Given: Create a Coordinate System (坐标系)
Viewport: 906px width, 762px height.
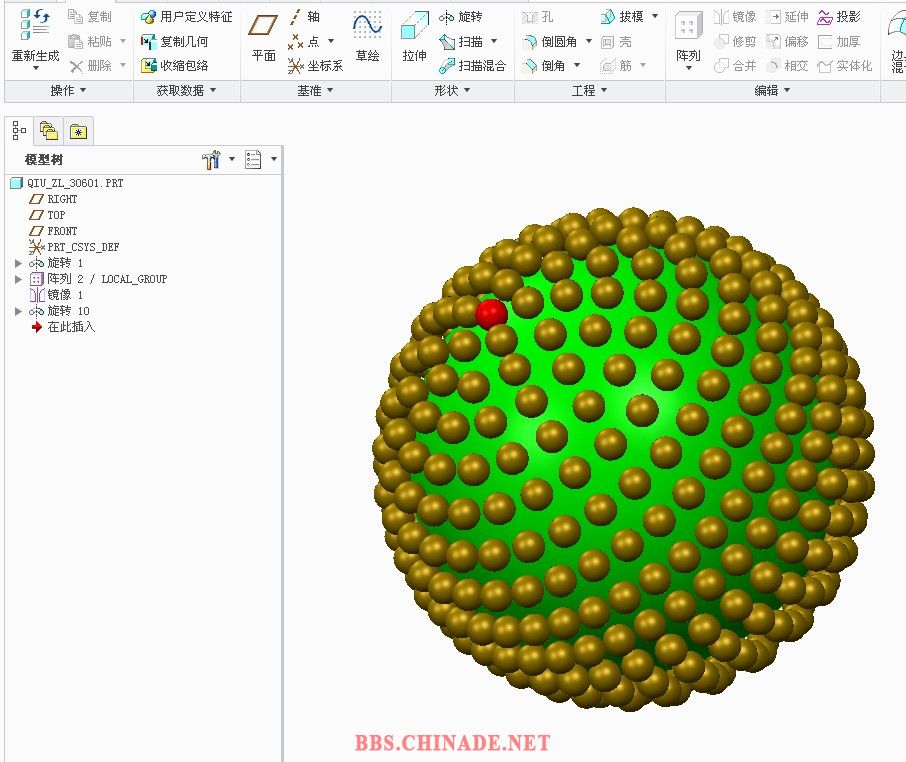Looking at the screenshot, I should (x=315, y=66).
